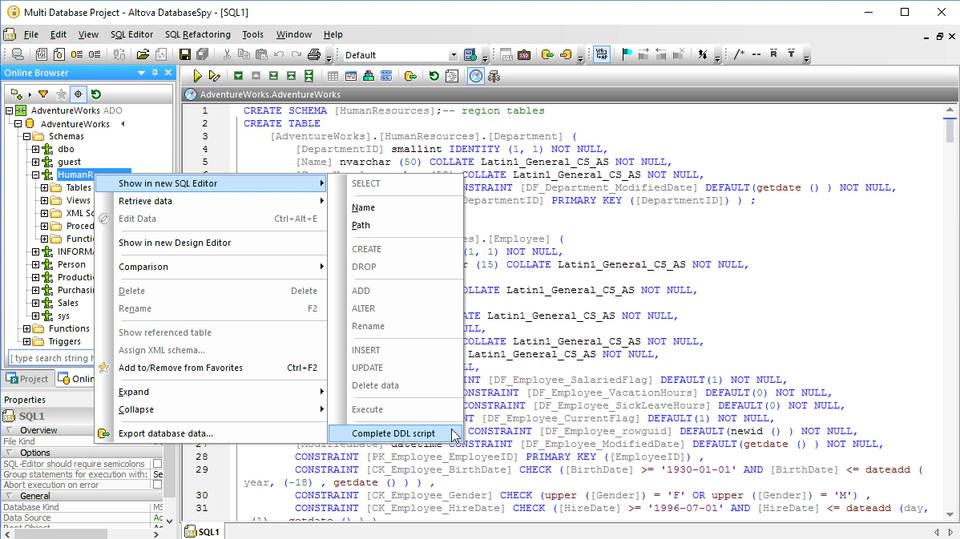Image resolution: width=960 pixels, height=539 pixels.
Task: Refresh the Online Browser with green arrow
Action: click(96, 94)
